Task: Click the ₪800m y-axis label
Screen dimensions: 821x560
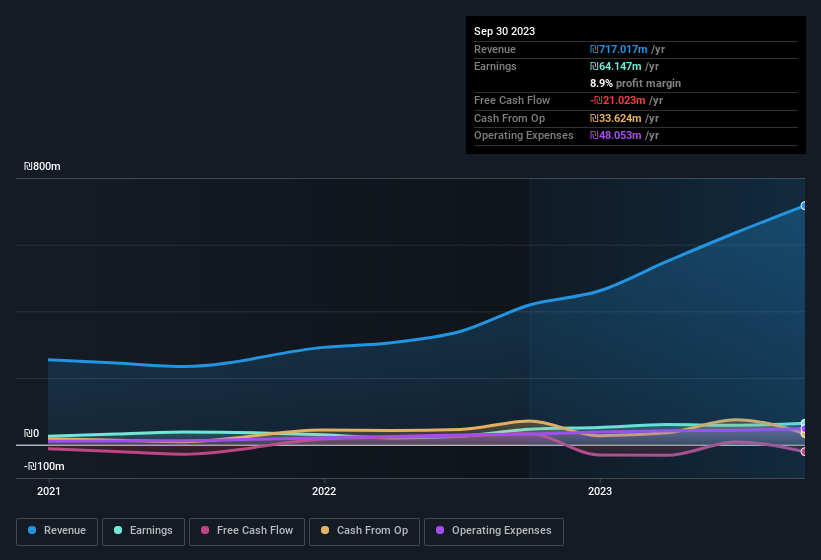Action: pos(42,166)
